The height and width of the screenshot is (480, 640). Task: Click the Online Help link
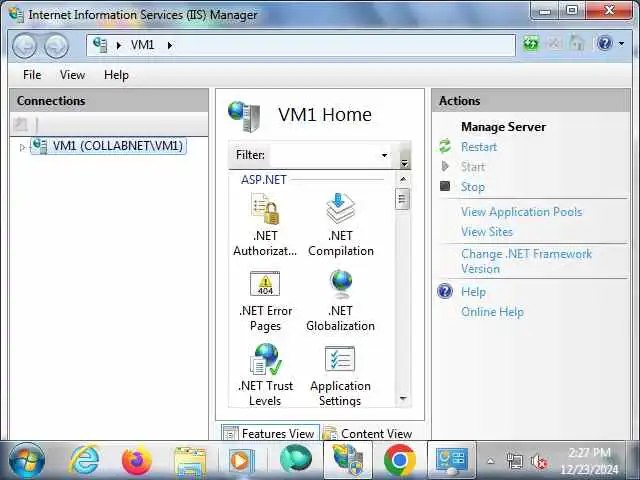coord(492,312)
